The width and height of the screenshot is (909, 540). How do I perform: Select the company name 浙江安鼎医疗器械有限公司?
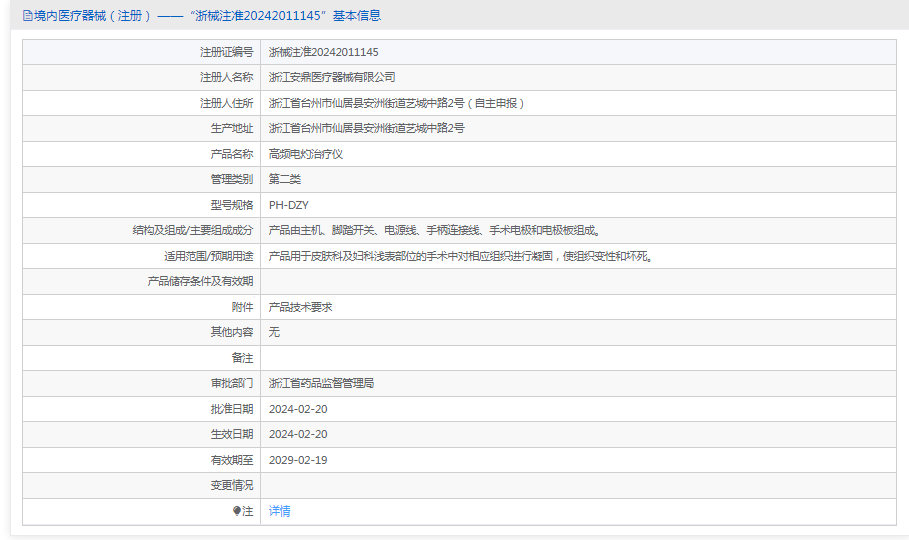(x=332, y=77)
